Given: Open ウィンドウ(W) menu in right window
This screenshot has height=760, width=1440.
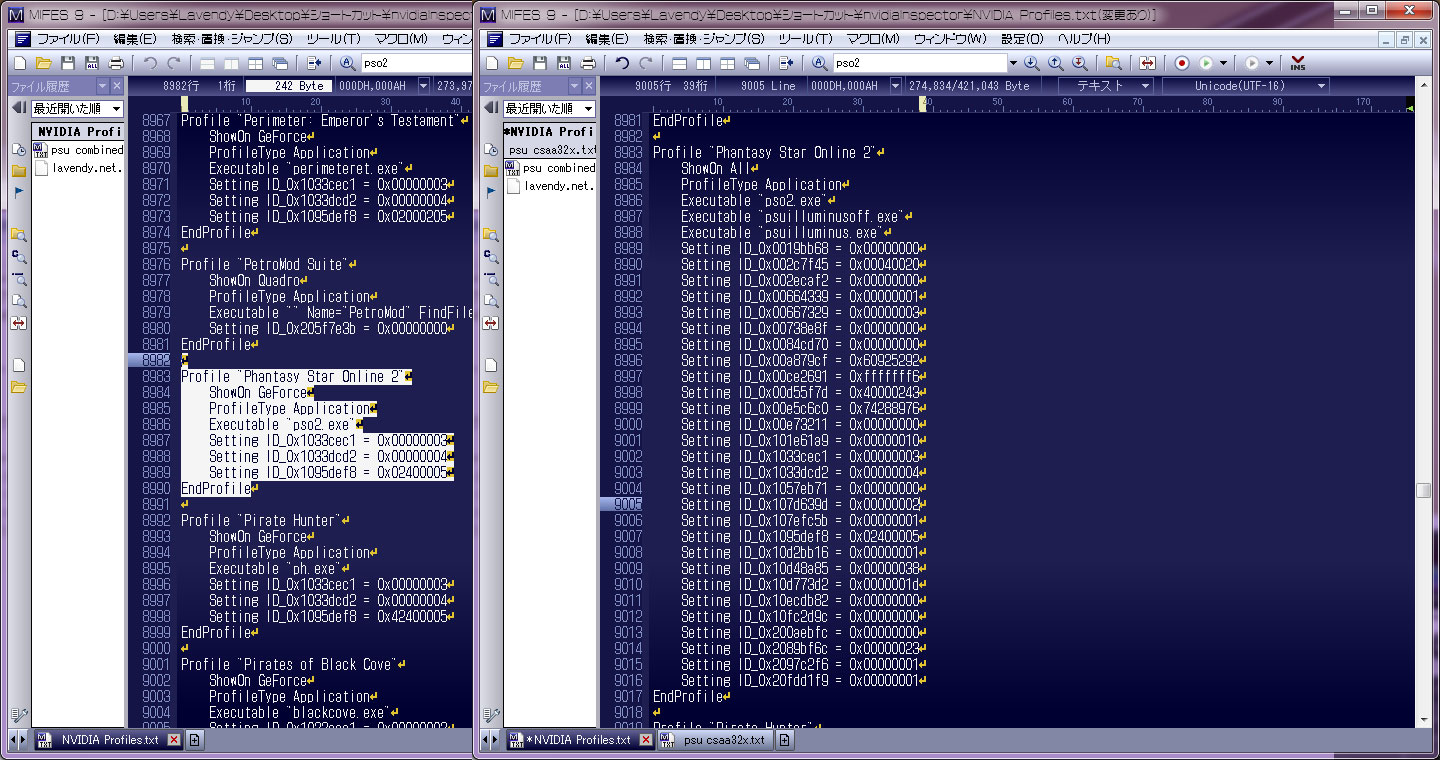Looking at the screenshot, I should [950, 39].
